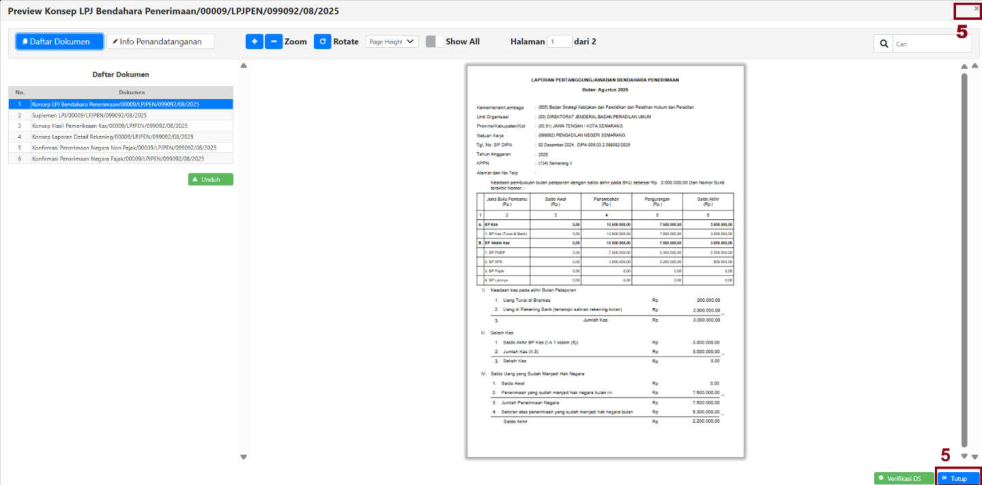Rotate the document with the rotate icon
This screenshot has height=485, width=982.
click(x=322, y=42)
